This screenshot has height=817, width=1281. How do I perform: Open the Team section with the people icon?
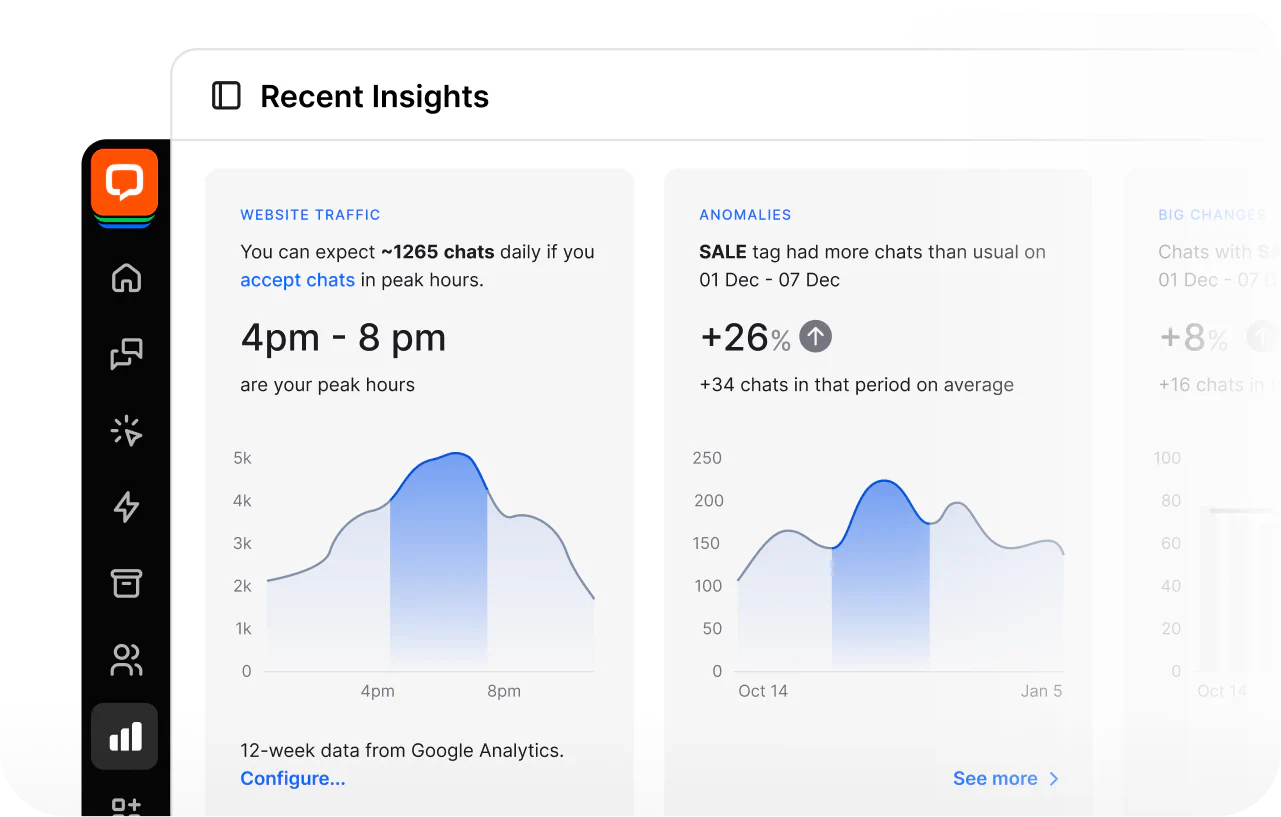click(124, 659)
